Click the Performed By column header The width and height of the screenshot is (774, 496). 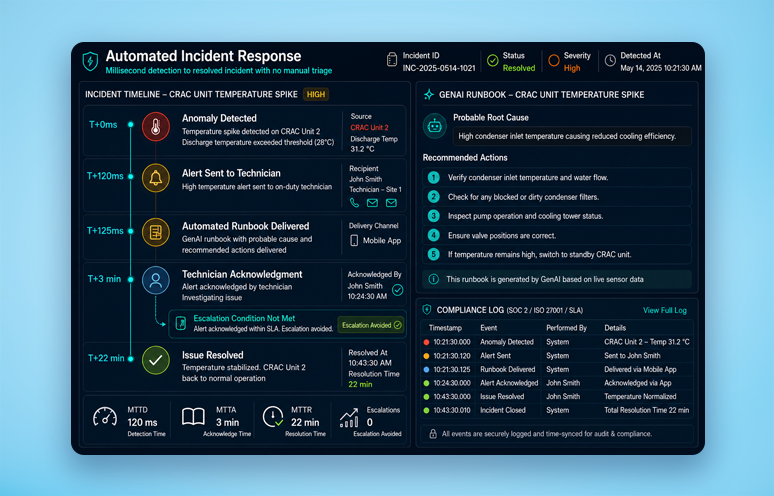point(566,328)
